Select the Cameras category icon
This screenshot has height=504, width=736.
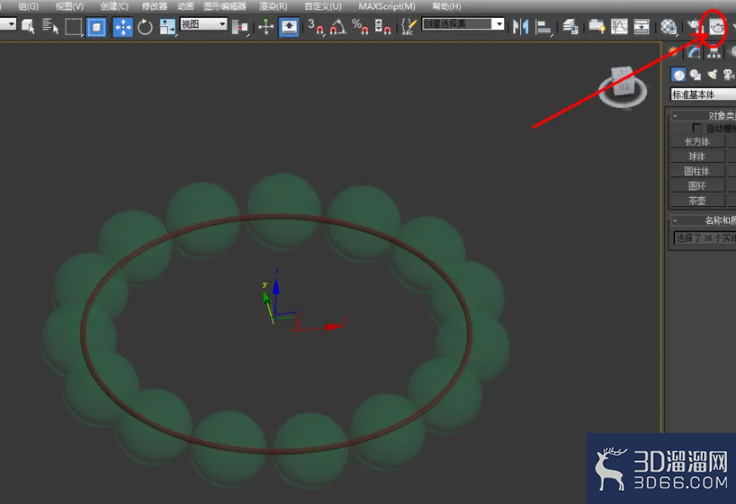(x=728, y=75)
